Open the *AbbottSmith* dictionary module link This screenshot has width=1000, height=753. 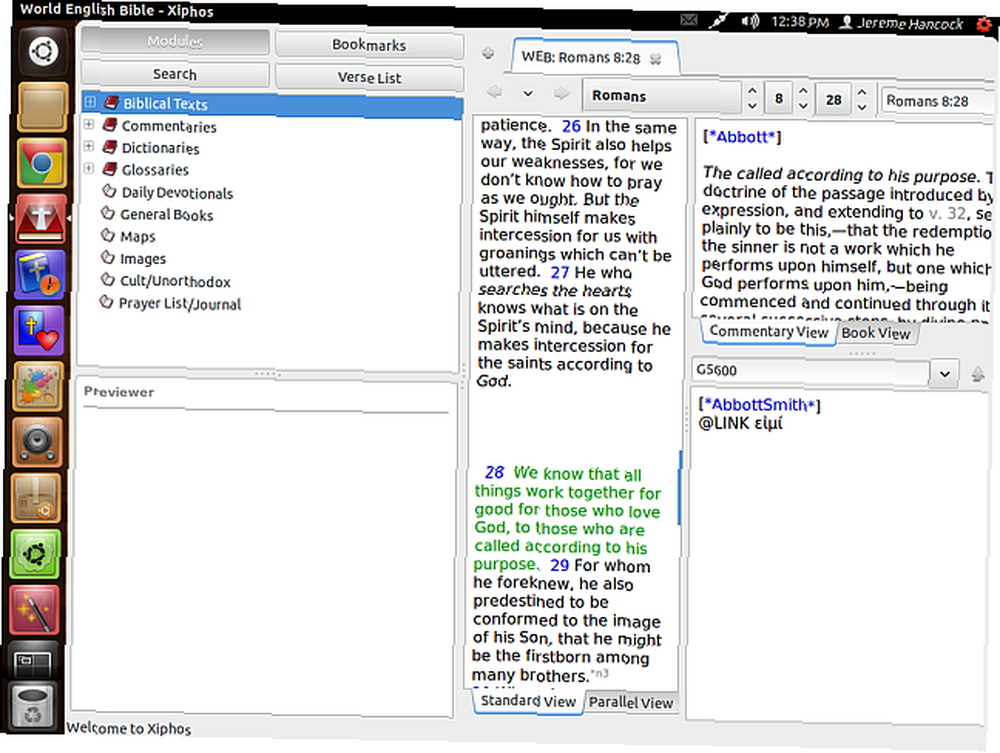[760, 404]
